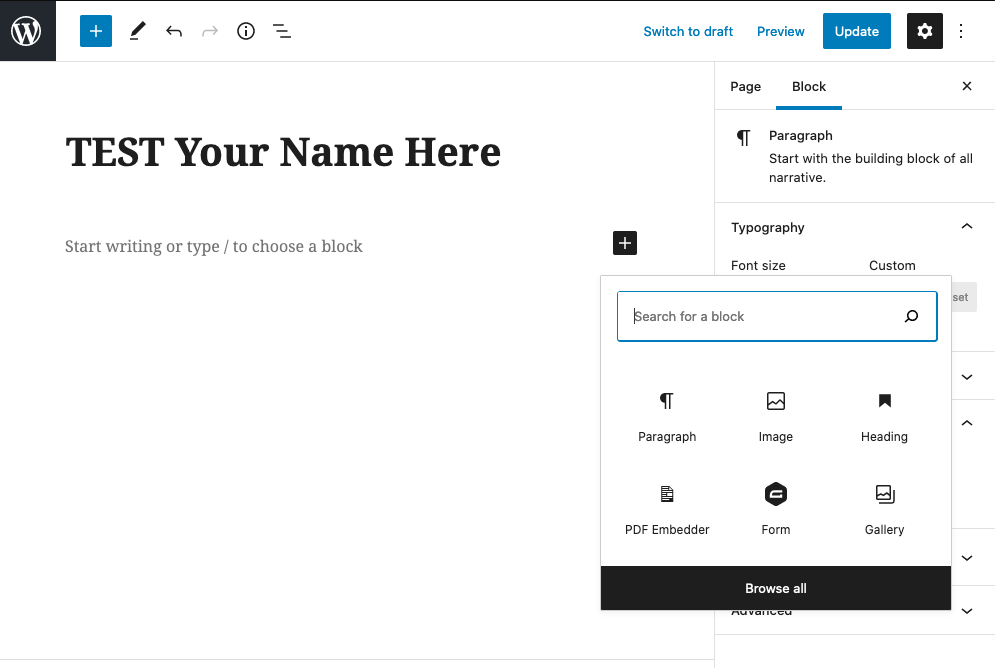Click the Paragraph pilcrow icon in sidebar
The image size is (995, 668).
(743, 138)
